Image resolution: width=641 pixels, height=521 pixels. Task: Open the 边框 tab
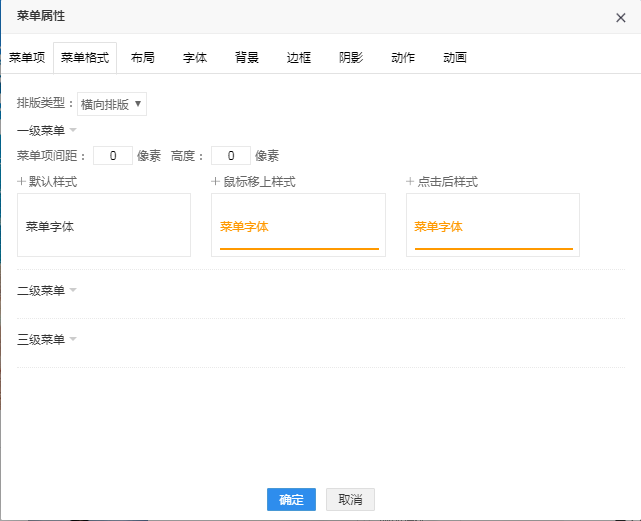click(x=299, y=58)
